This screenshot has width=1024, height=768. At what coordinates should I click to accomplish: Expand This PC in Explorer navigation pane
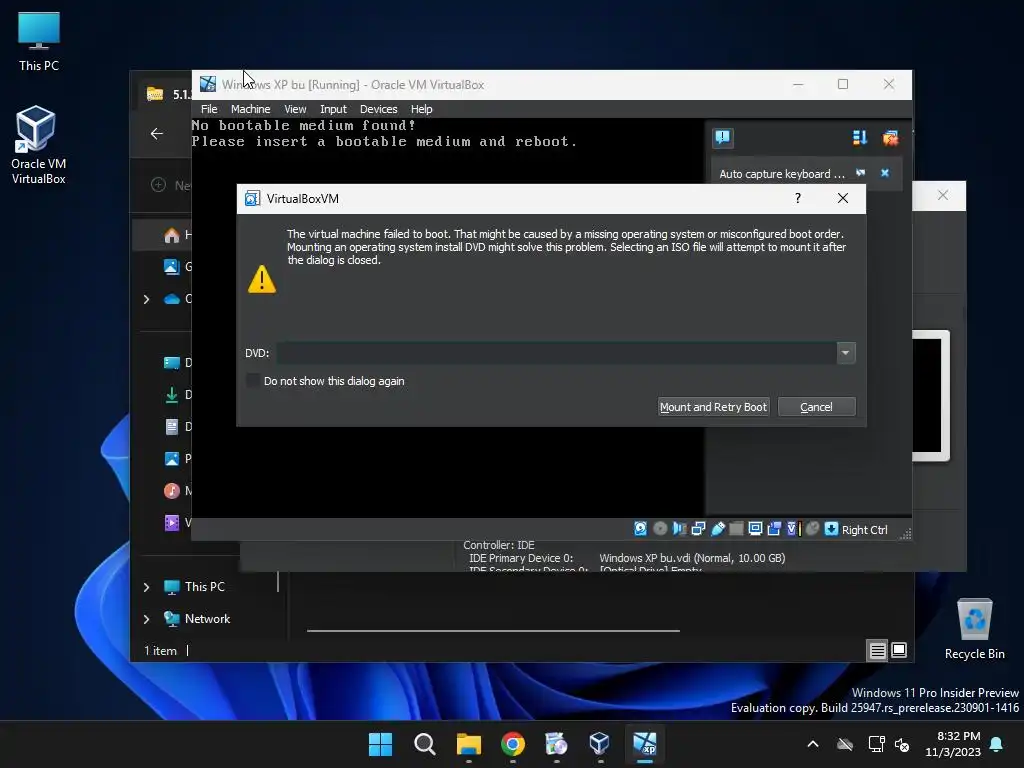pyautogui.click(x=146, y=587)
